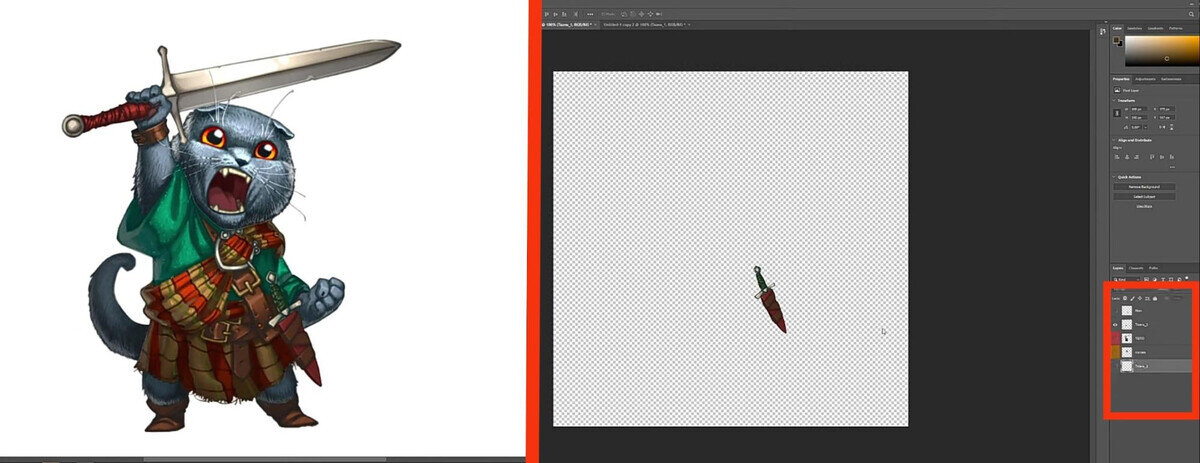
Task: Click the first align icon in Align and Distribute
Action: coord(1117,156)
